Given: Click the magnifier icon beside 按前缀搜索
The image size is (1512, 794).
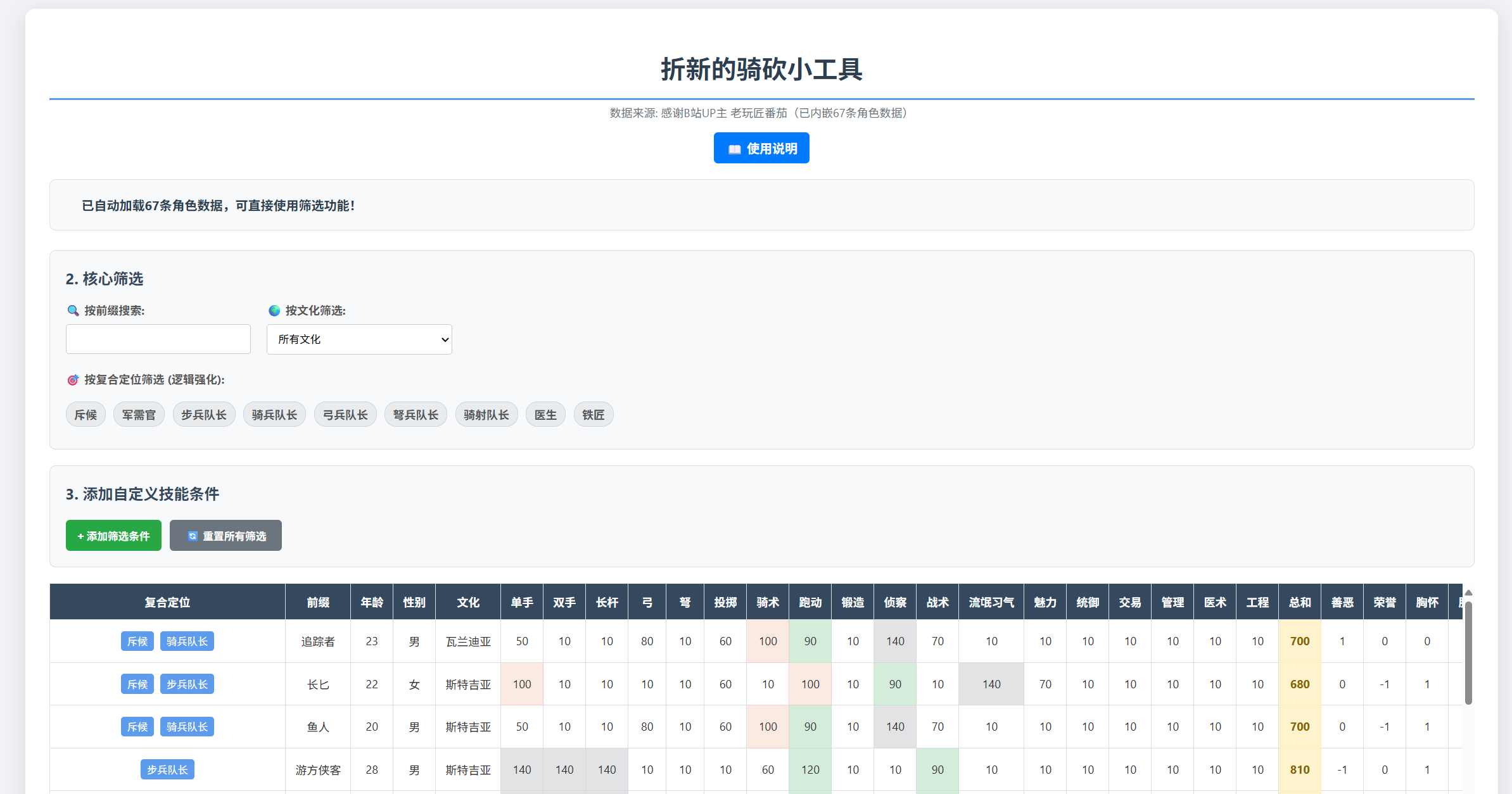Looking at the screenshot, I should 73,310.
